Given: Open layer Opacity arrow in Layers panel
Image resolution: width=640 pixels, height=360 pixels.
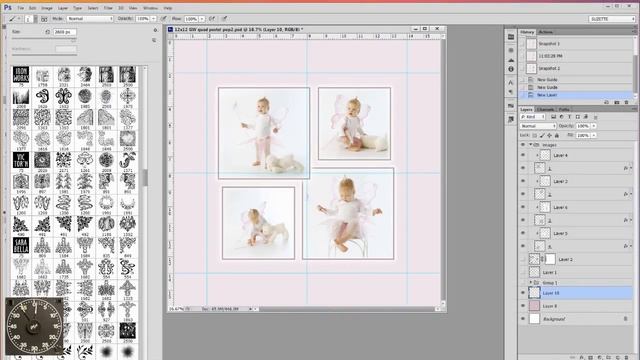Looking at the screenshot, I should coord(594,126).
